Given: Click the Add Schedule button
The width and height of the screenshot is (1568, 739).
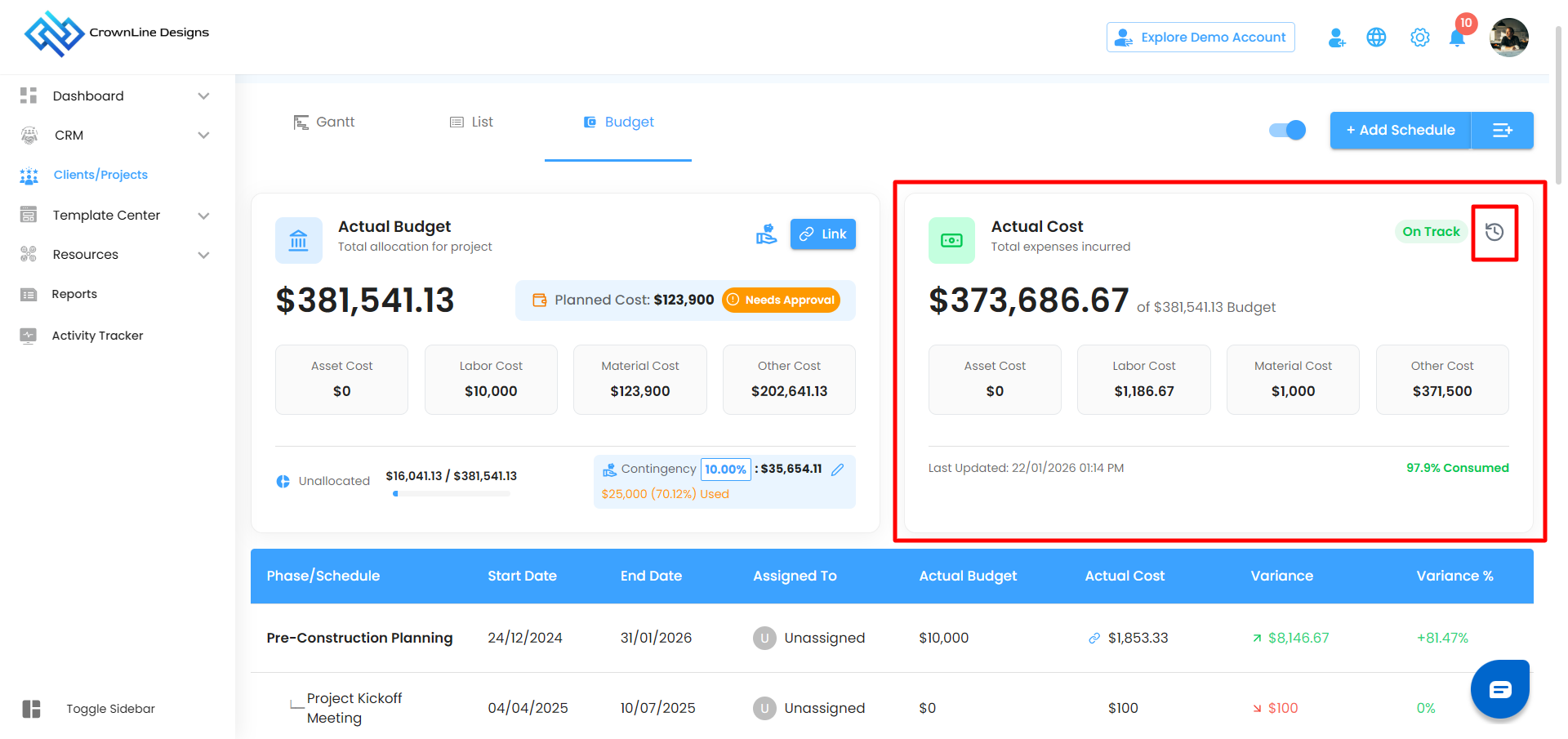Looking at the screenshot, I should (1400, 131).
